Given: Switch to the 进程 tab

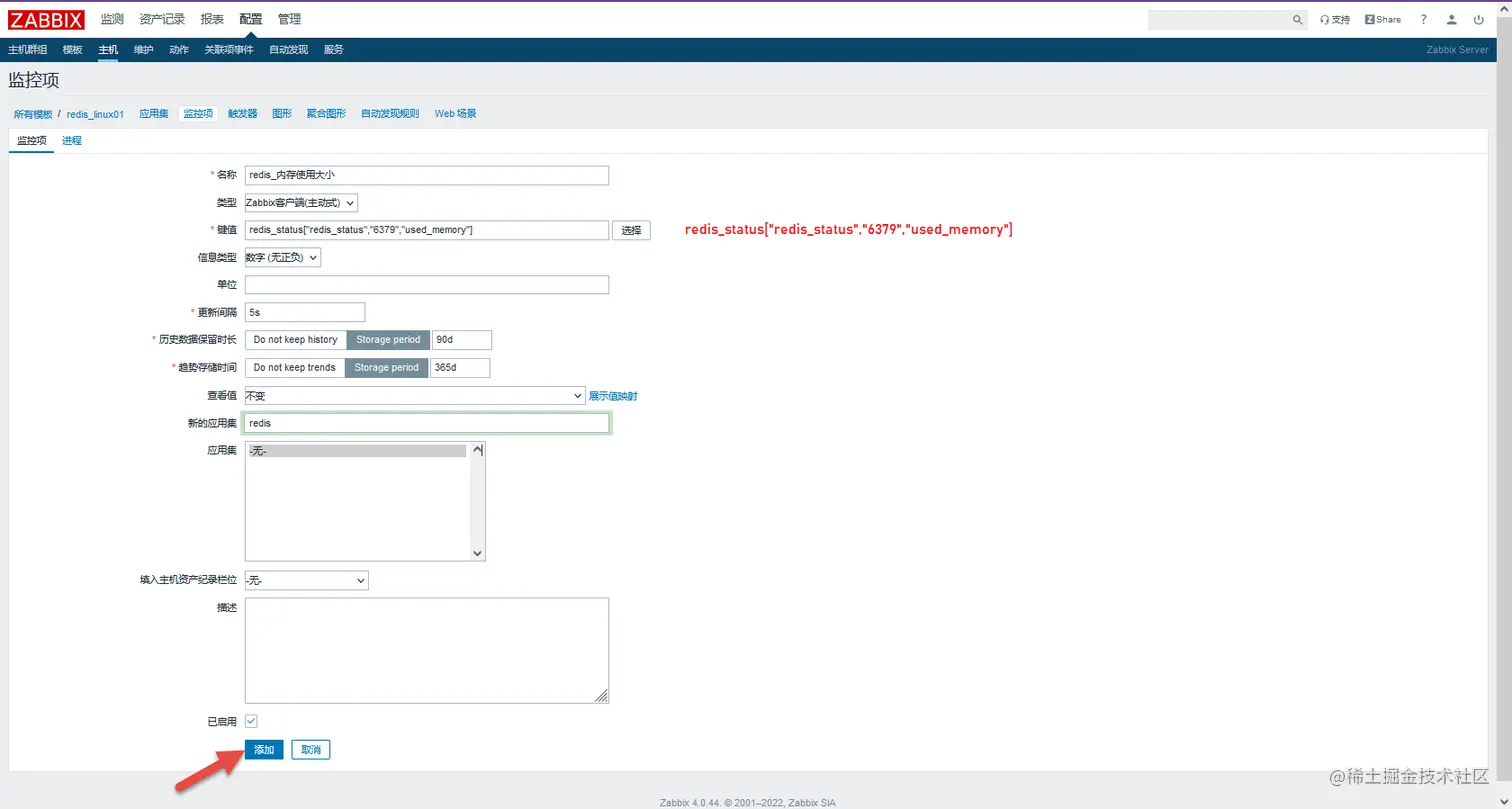Looking at the screenshot, I should click(x=72, y=141).
